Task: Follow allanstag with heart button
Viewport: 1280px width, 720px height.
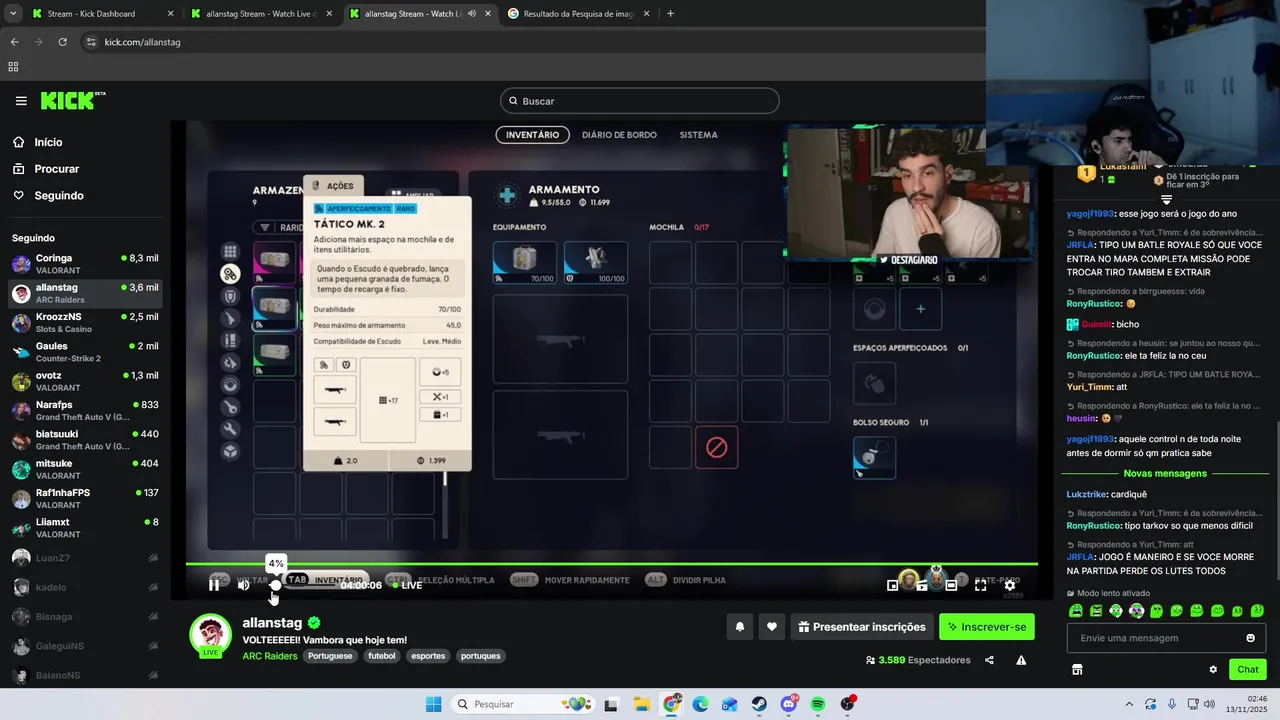Action: [771, 627]
